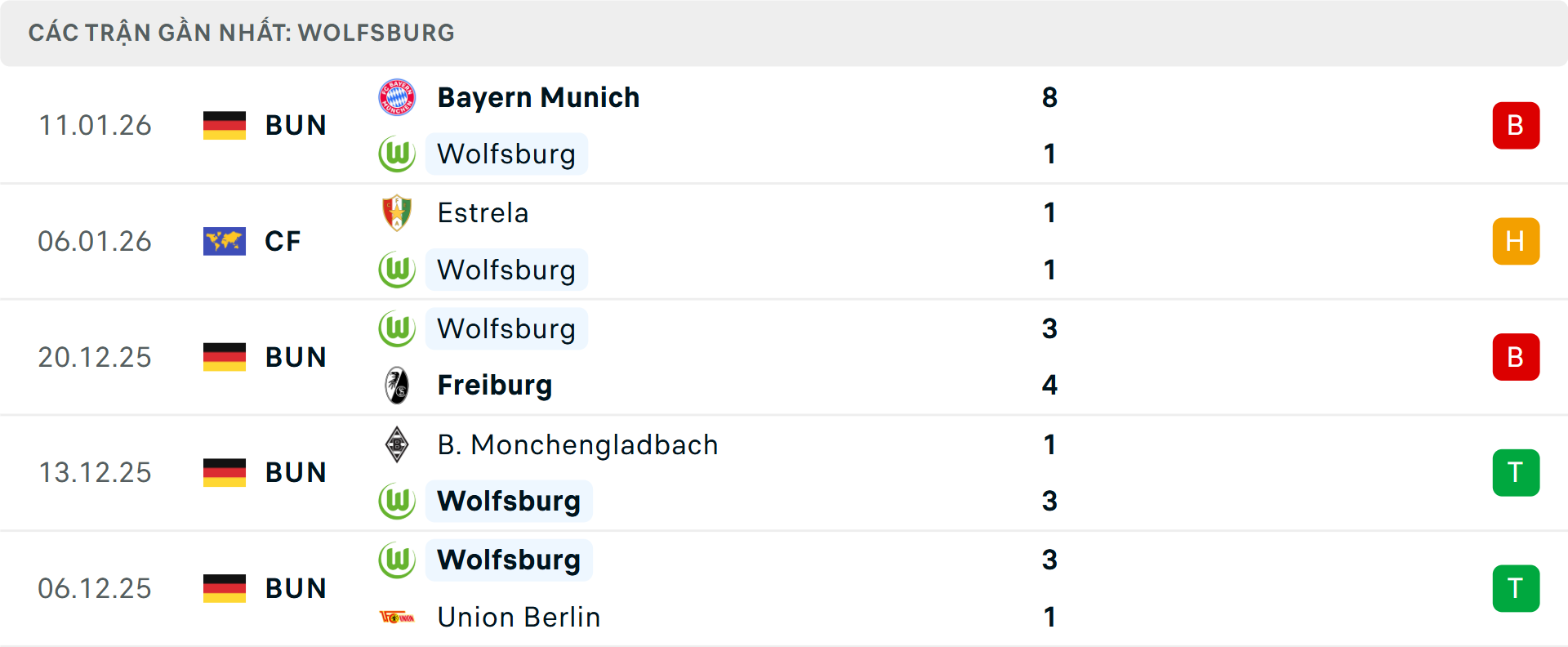Click the world map flag for CF
Viewport: 1568px width, 647px height.
click(x=225, y=241)
